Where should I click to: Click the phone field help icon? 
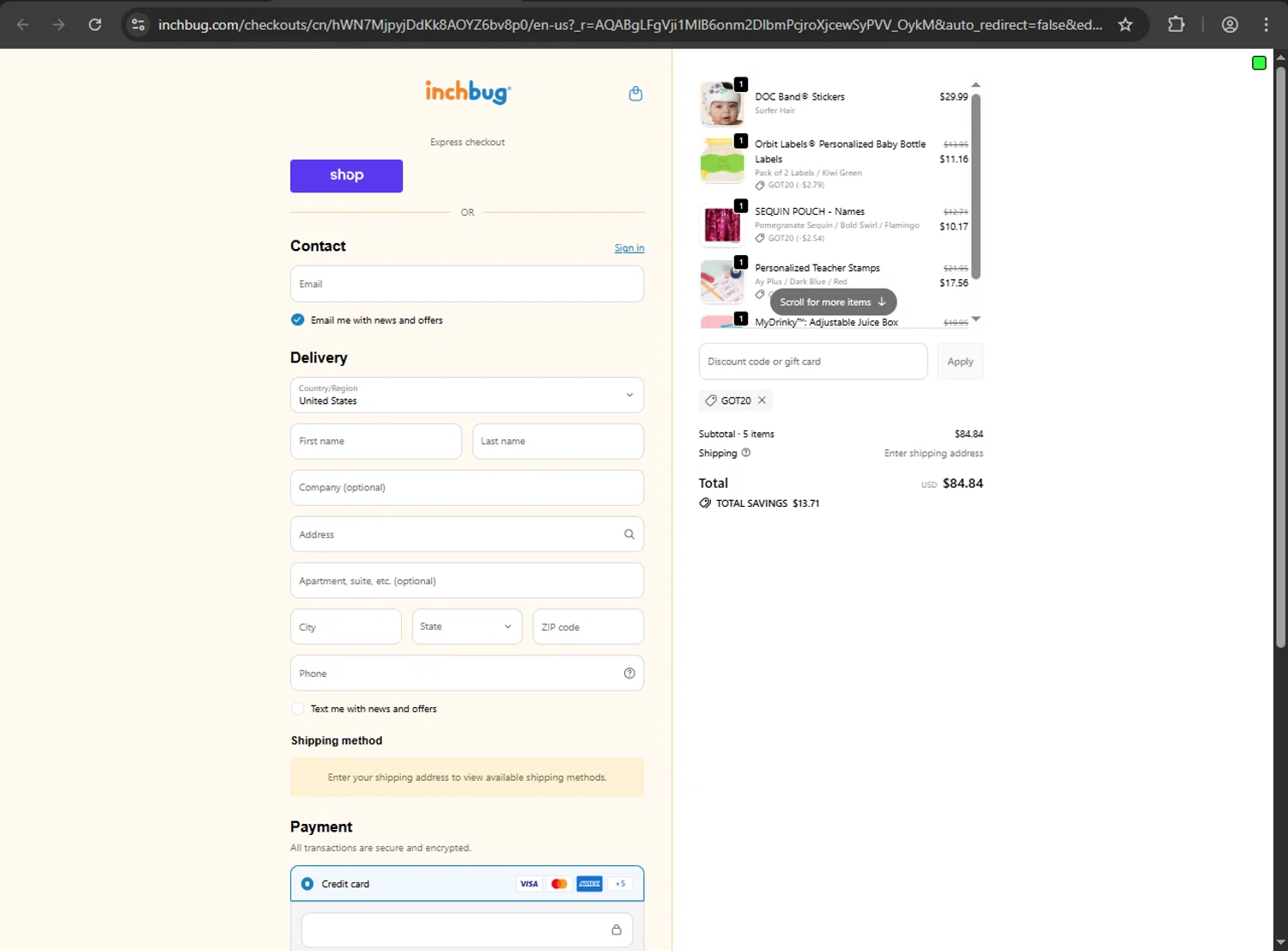click(629, 674)
